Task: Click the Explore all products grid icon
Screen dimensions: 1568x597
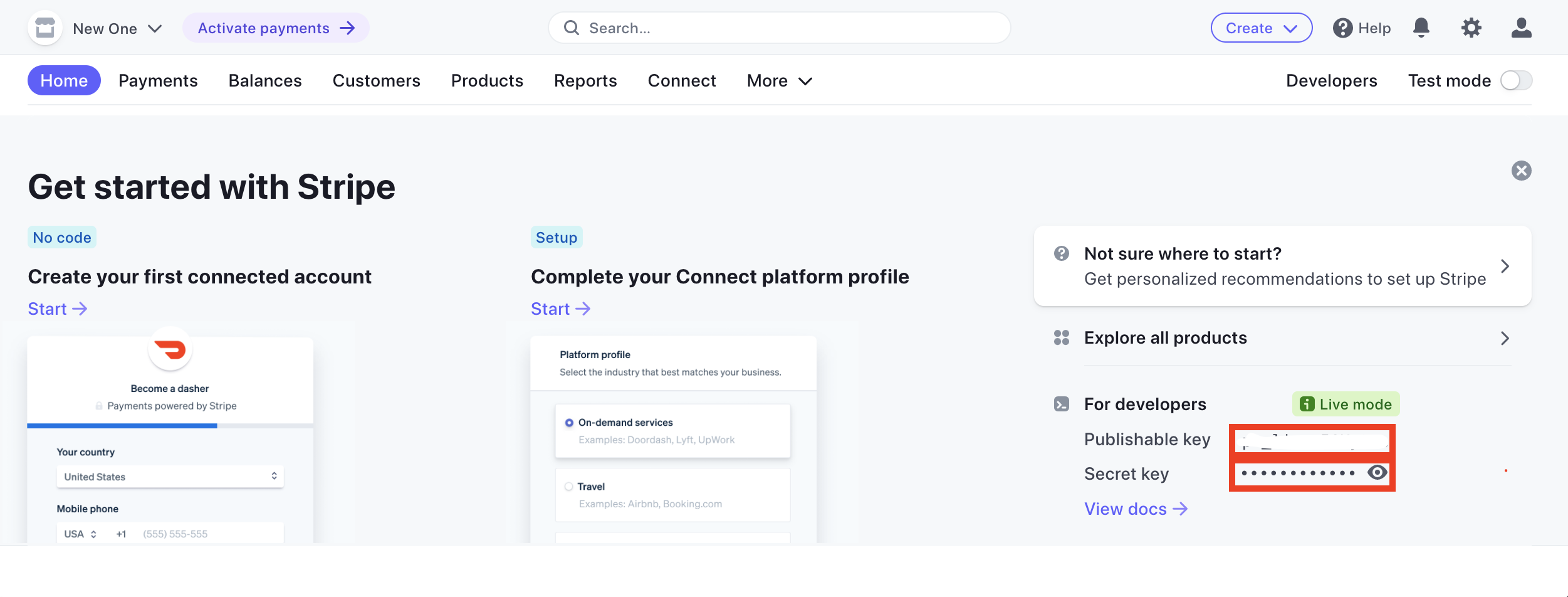Action: (1062, 337)
